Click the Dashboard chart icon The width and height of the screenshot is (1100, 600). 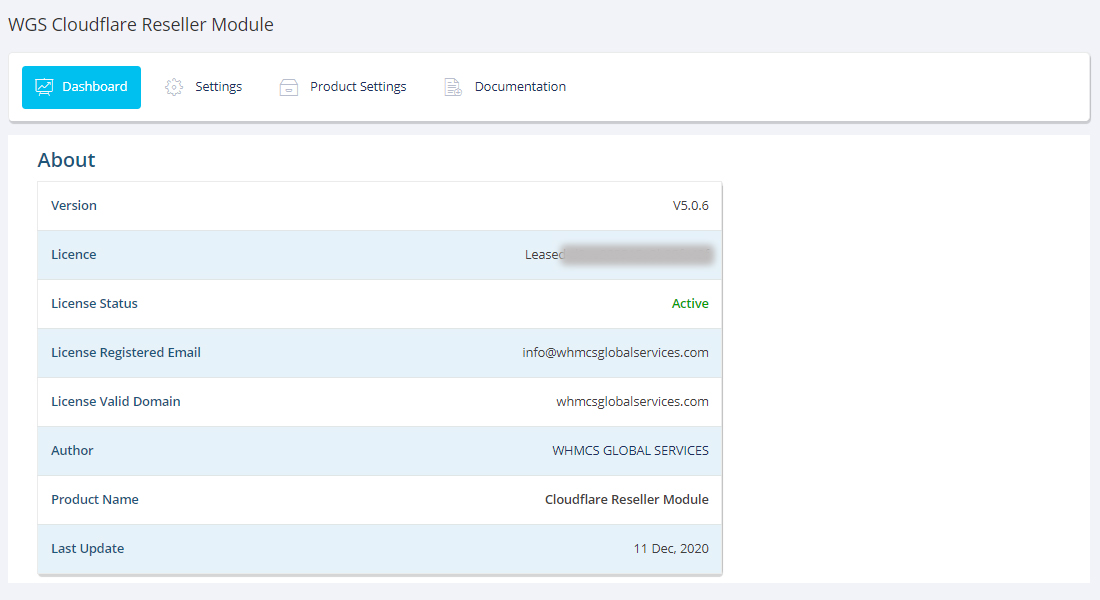[x=44, y=87]
